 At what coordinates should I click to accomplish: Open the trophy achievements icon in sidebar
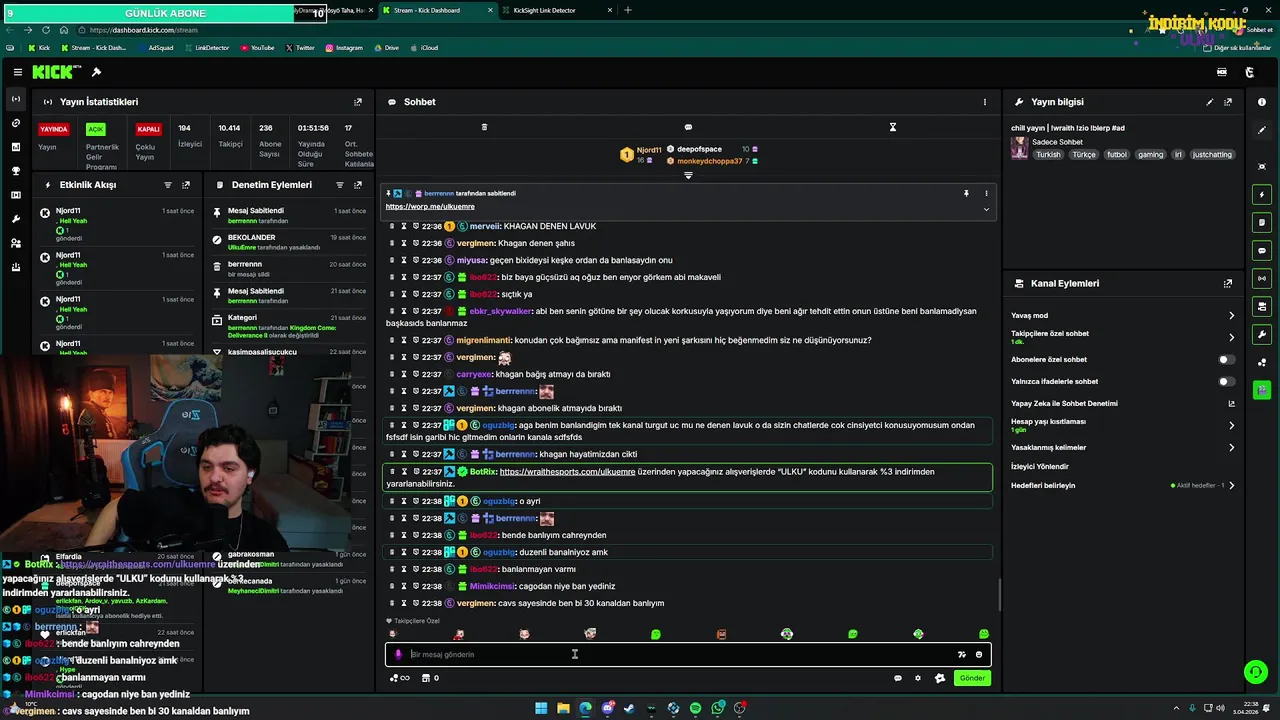15,171
